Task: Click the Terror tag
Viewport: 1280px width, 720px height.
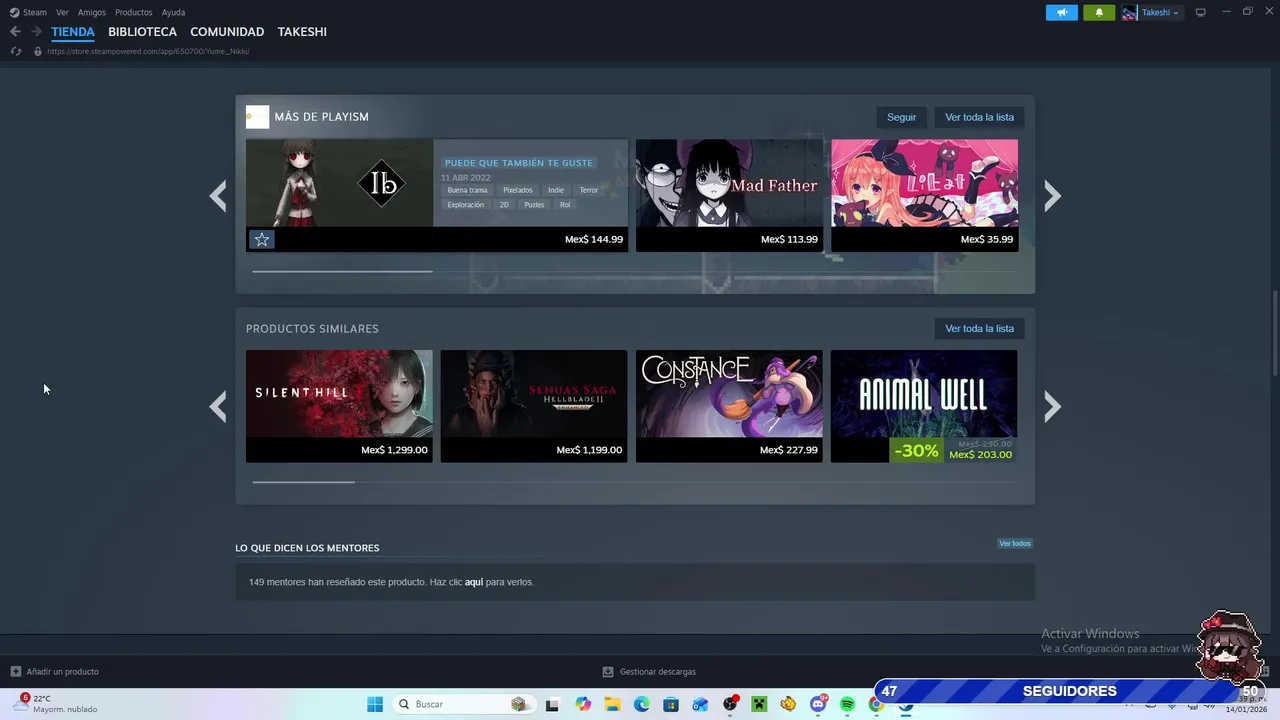Action: coord(589,190)
